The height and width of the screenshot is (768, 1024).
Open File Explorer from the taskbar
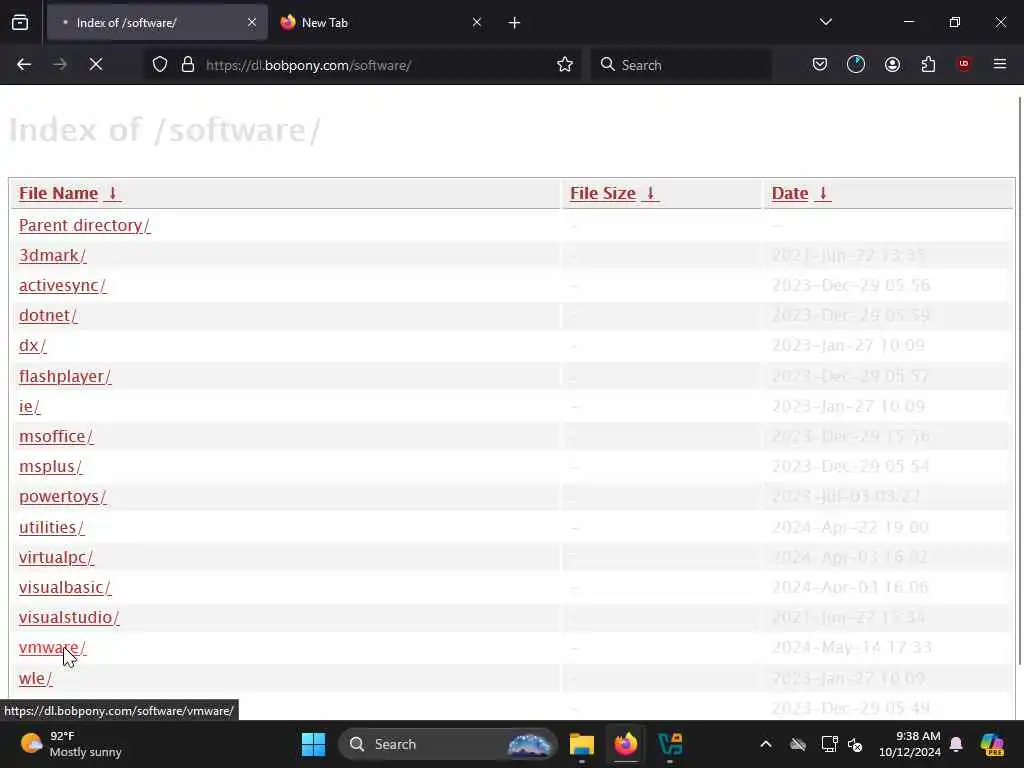[581, 744]
